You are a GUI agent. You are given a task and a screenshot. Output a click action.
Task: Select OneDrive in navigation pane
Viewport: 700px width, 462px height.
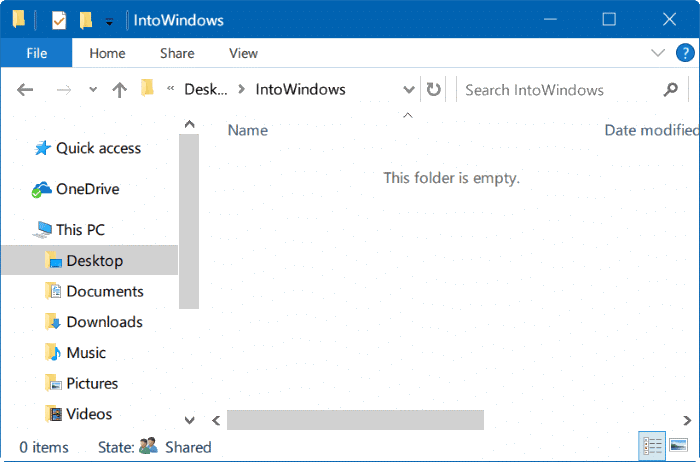coord(88,189)
